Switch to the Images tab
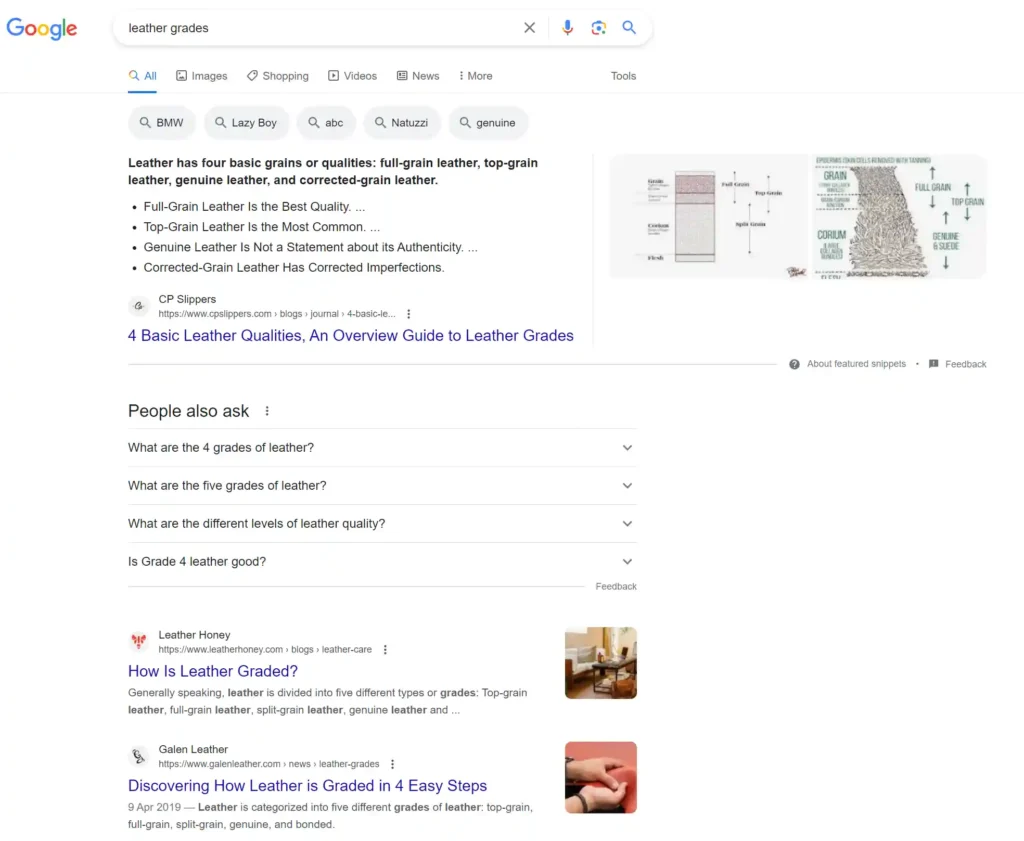 coord(202,76)
